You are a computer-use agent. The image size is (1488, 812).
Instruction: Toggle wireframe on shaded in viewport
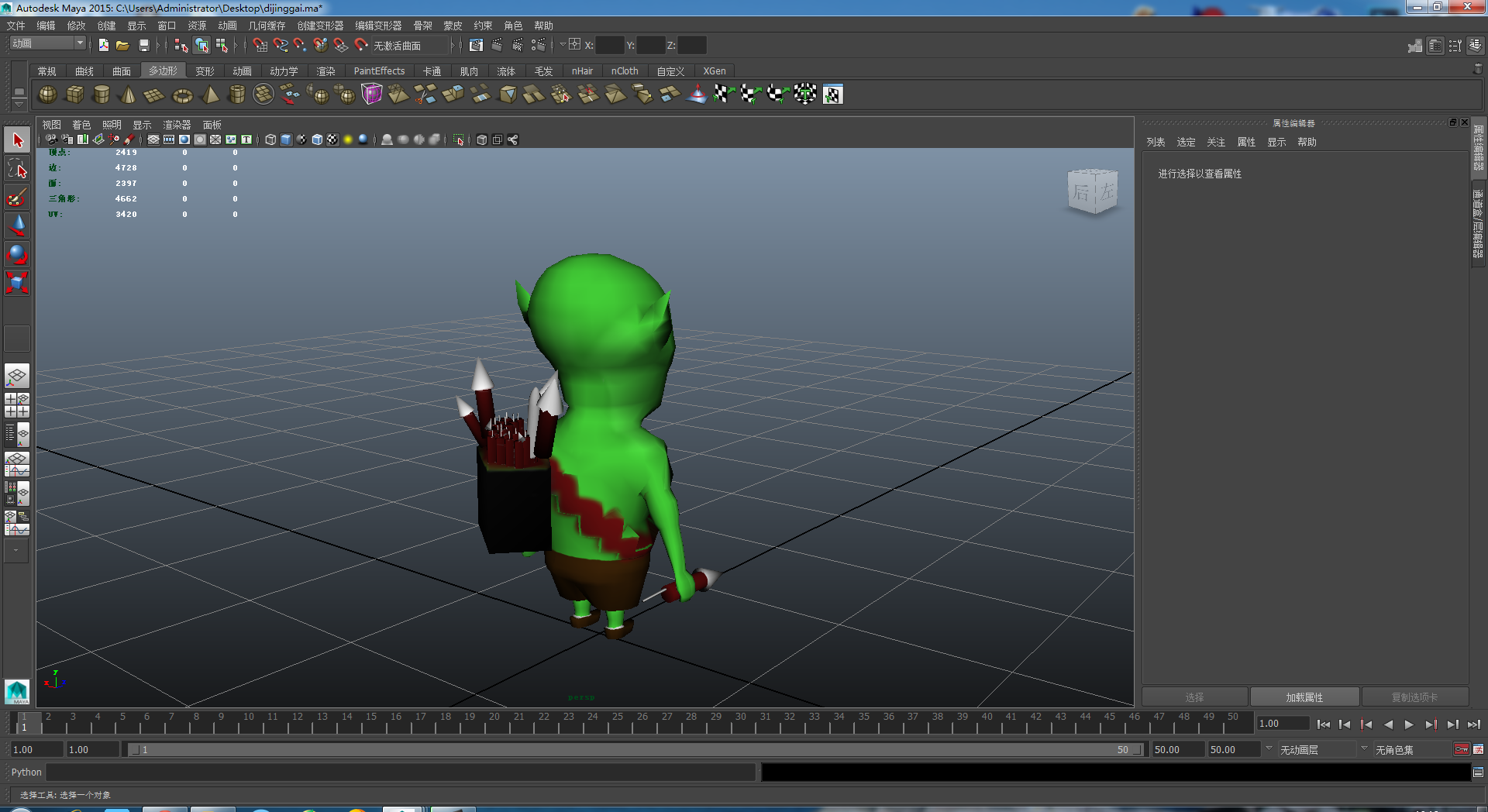pos(317,139)
